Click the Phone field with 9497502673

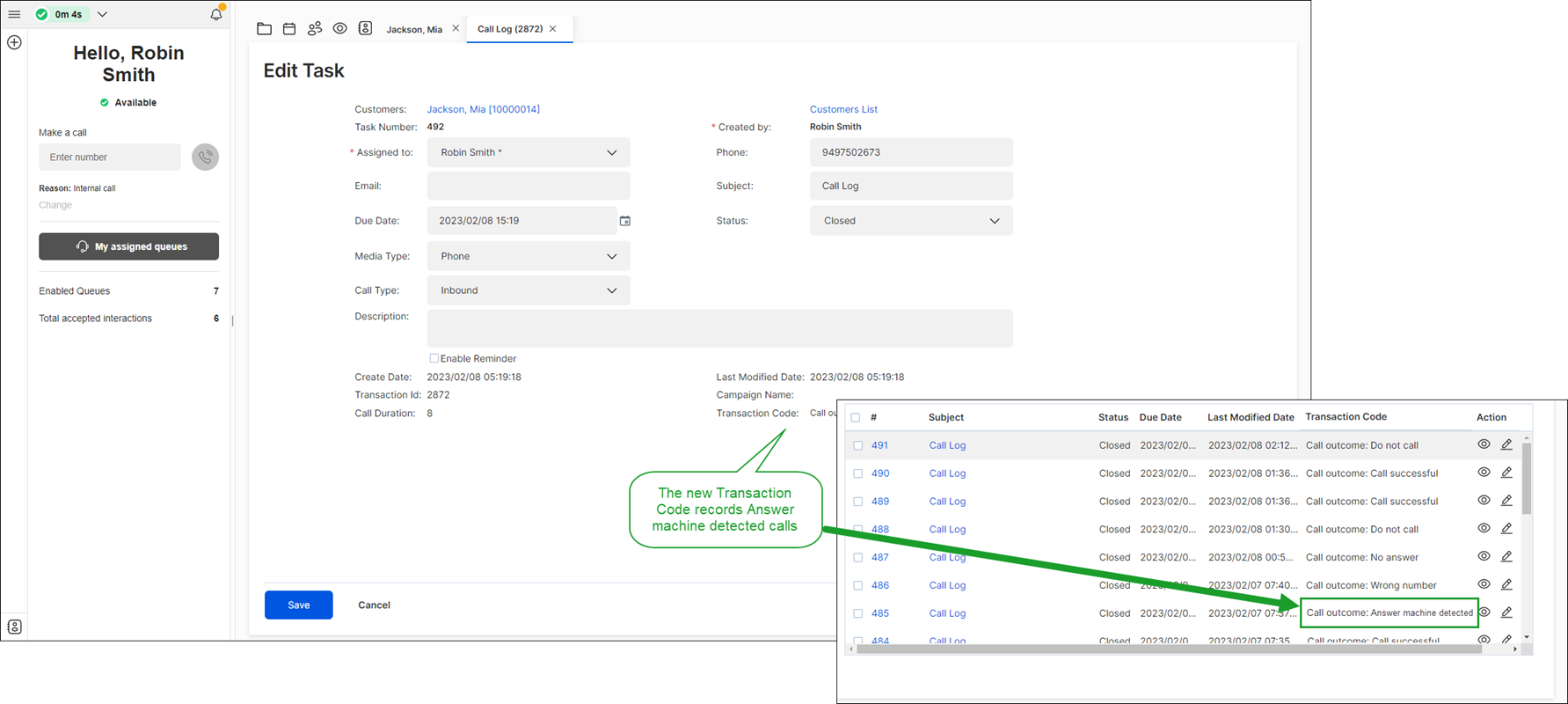coord(911,153)
